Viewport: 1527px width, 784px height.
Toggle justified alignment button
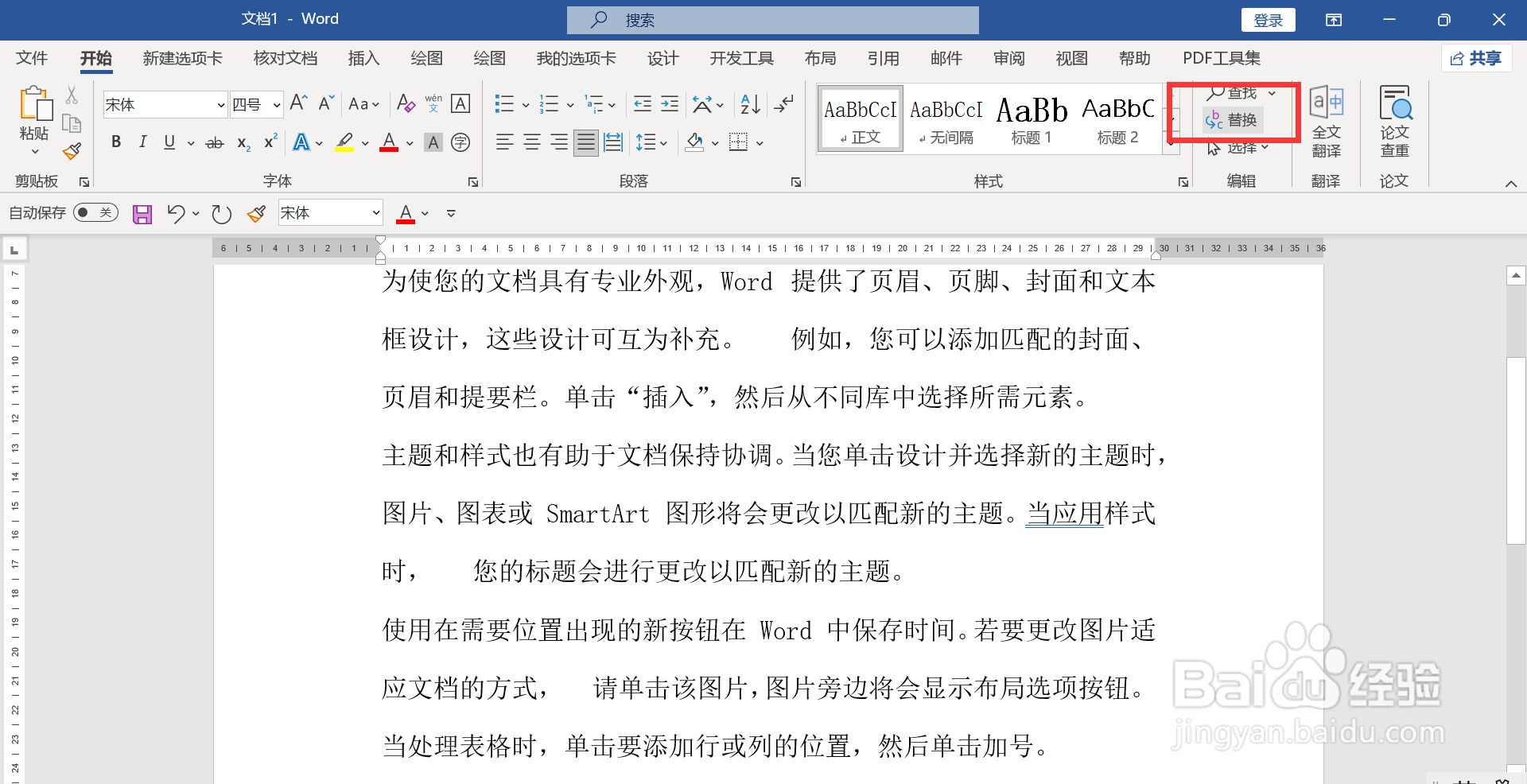[586, 142]
